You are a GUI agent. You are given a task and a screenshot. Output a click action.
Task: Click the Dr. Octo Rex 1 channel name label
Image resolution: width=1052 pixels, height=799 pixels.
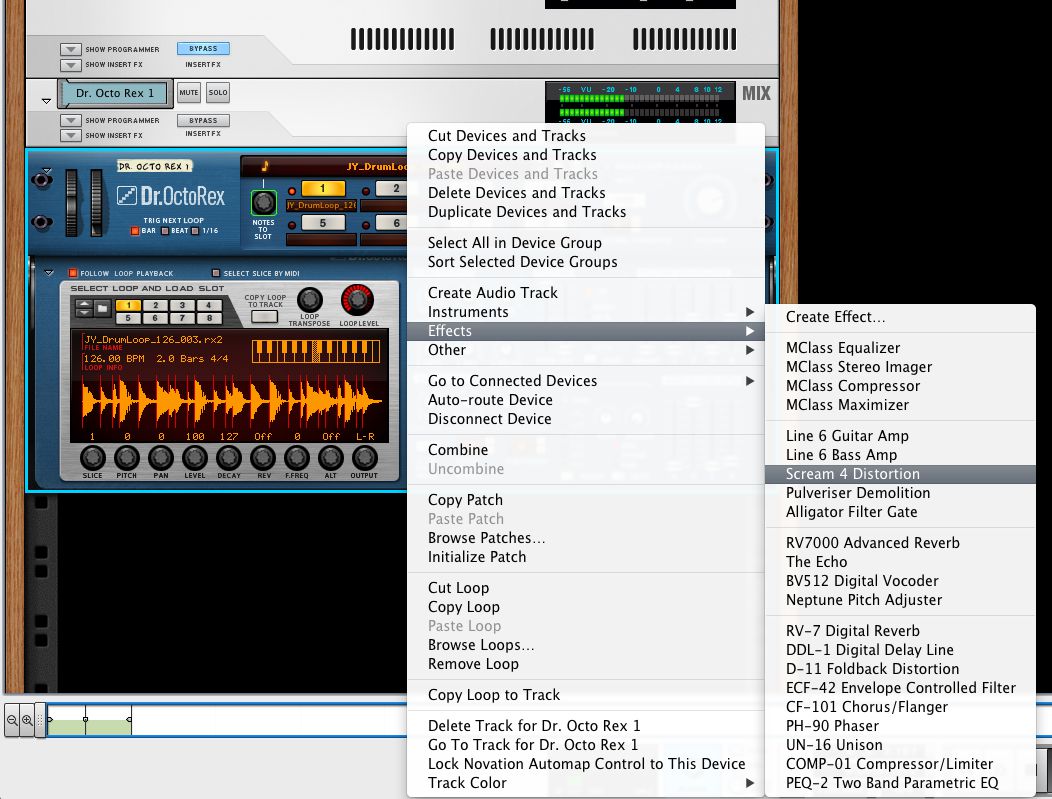point(115,93)
